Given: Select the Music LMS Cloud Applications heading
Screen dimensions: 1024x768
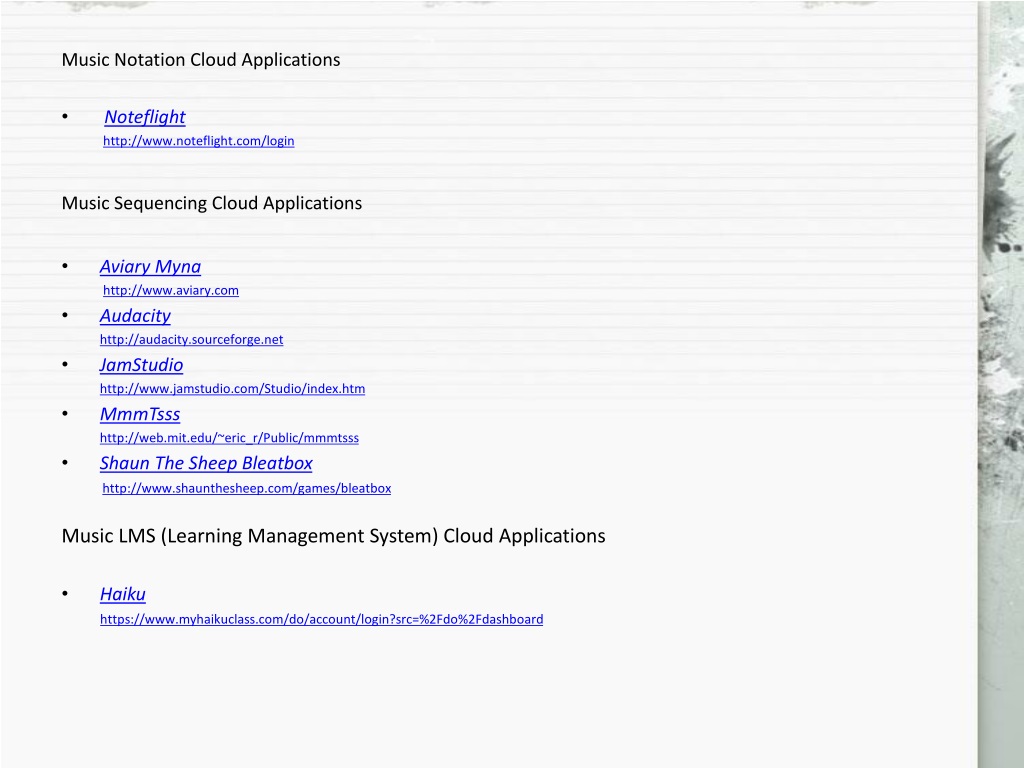Looking at the screenshot, I should coord(334,536).
